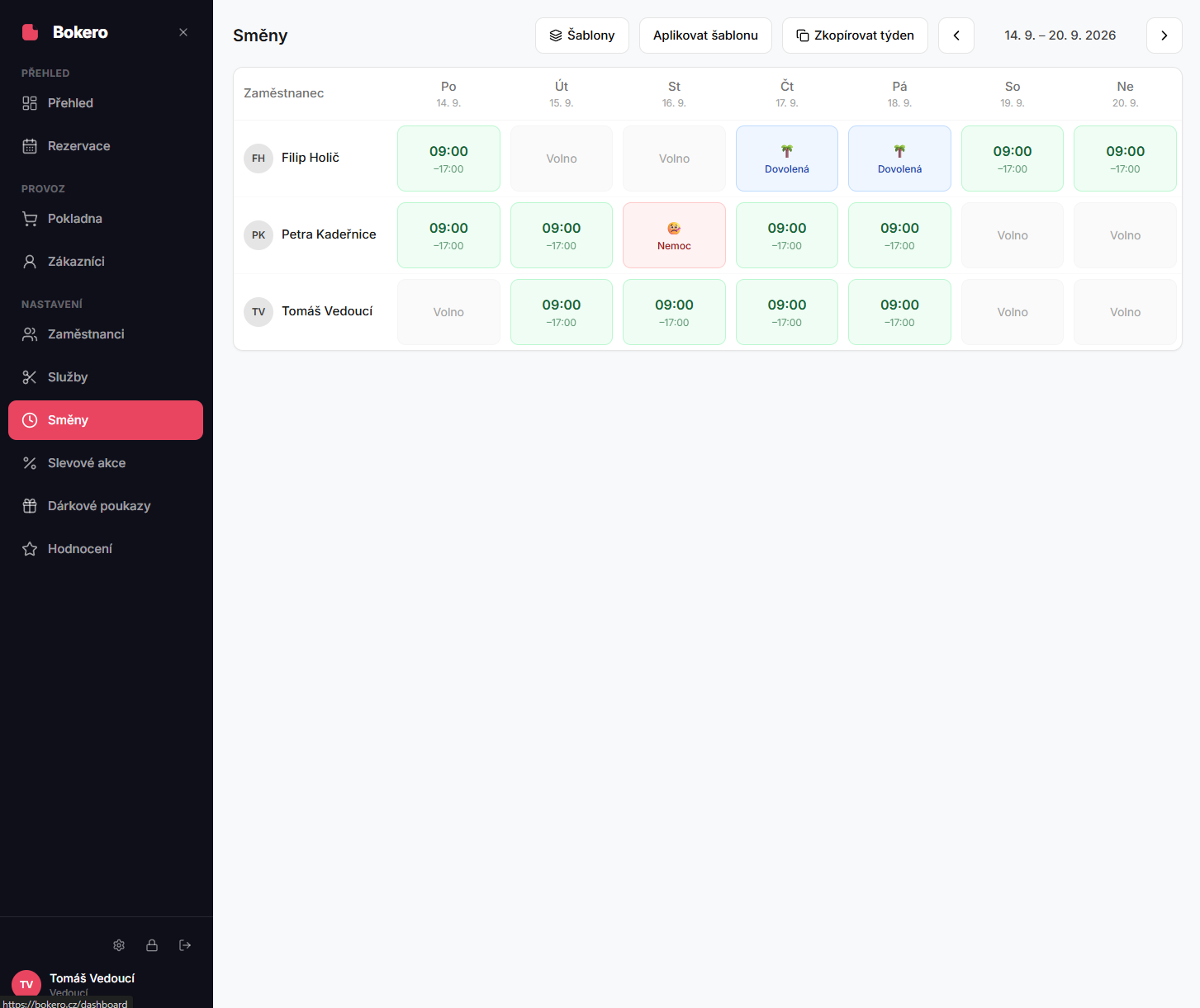Open Petra Kadeřnice's Wednesday Nemoc cell
This screenshot has height=1008, width=1200.
point(674,235)
